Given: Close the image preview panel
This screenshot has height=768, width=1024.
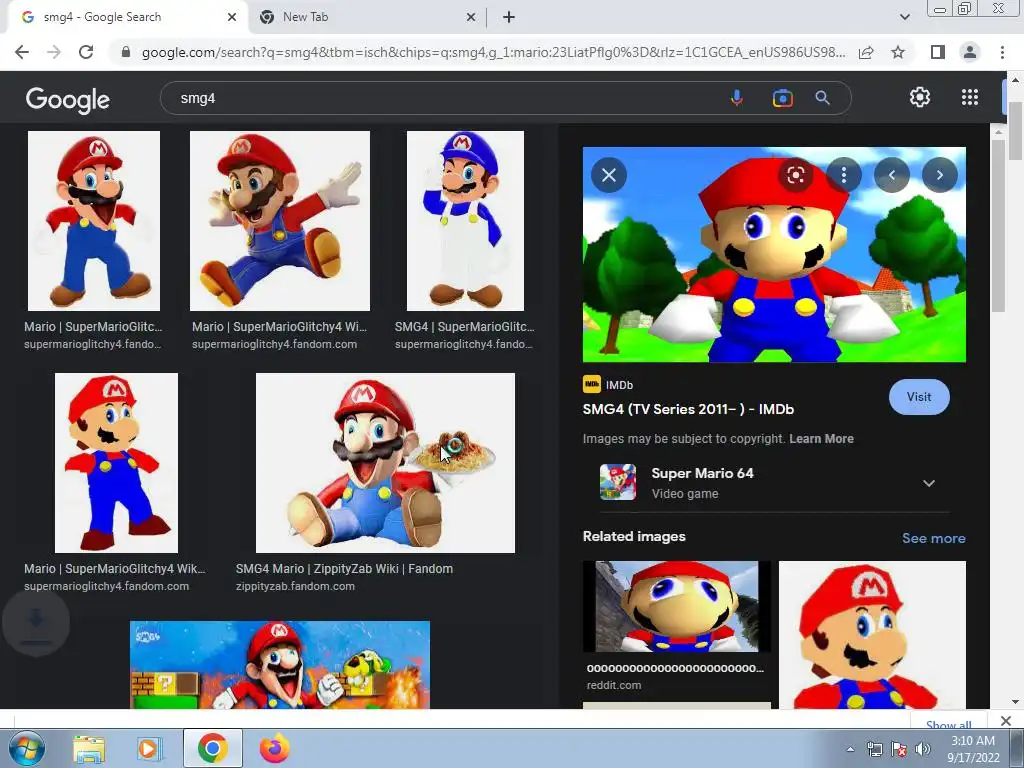Looking at the screenshot, I should coord(609,175).
